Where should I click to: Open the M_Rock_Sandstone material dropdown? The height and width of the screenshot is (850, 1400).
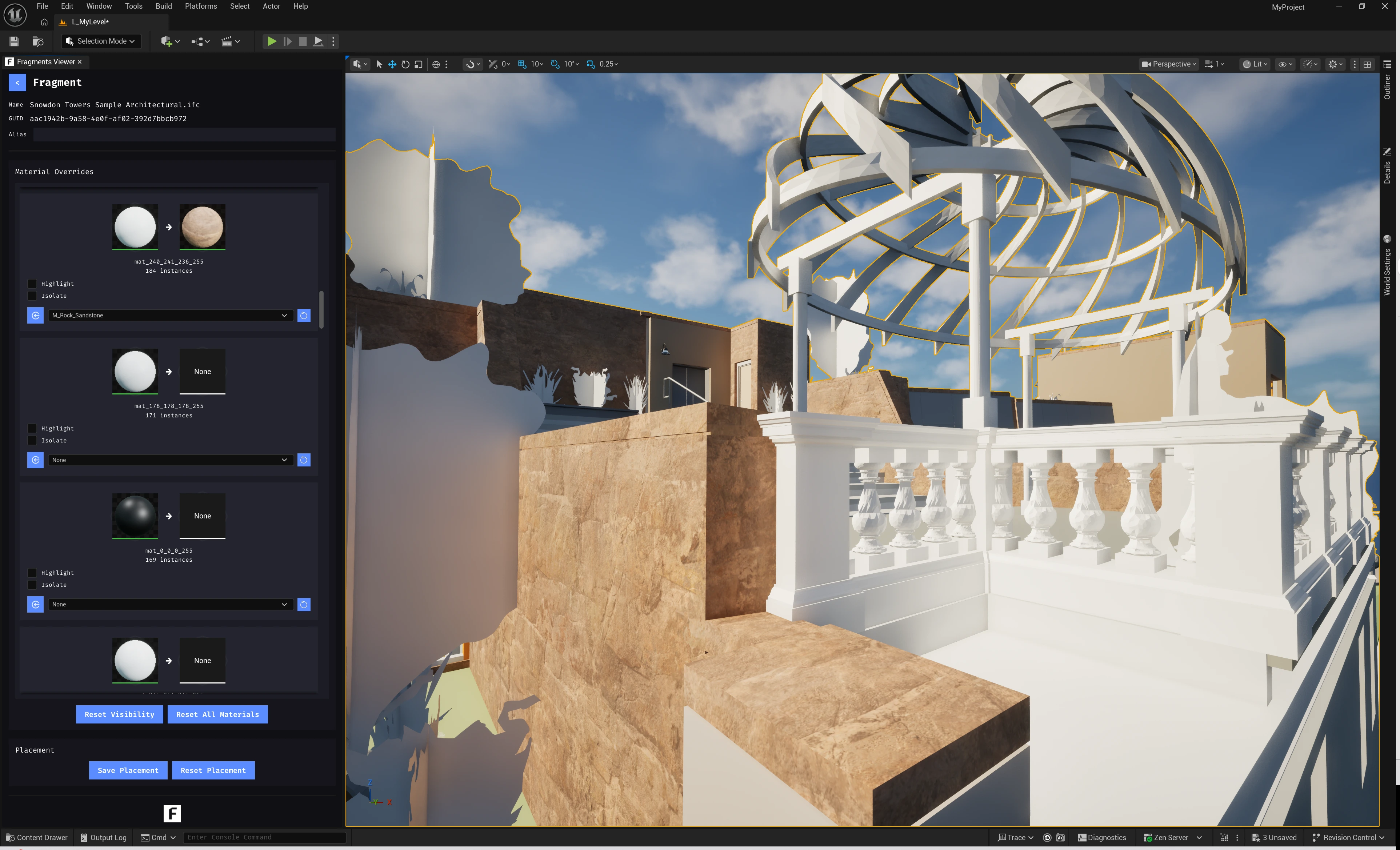tap(171, 315)
